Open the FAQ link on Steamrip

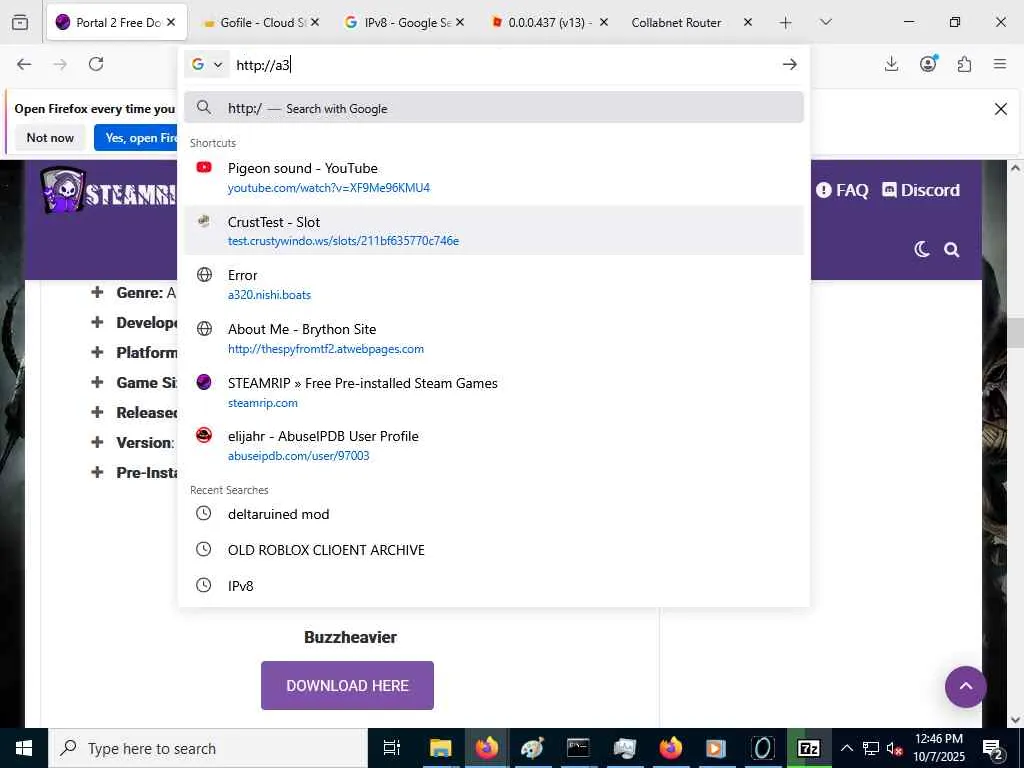[842, 190]
